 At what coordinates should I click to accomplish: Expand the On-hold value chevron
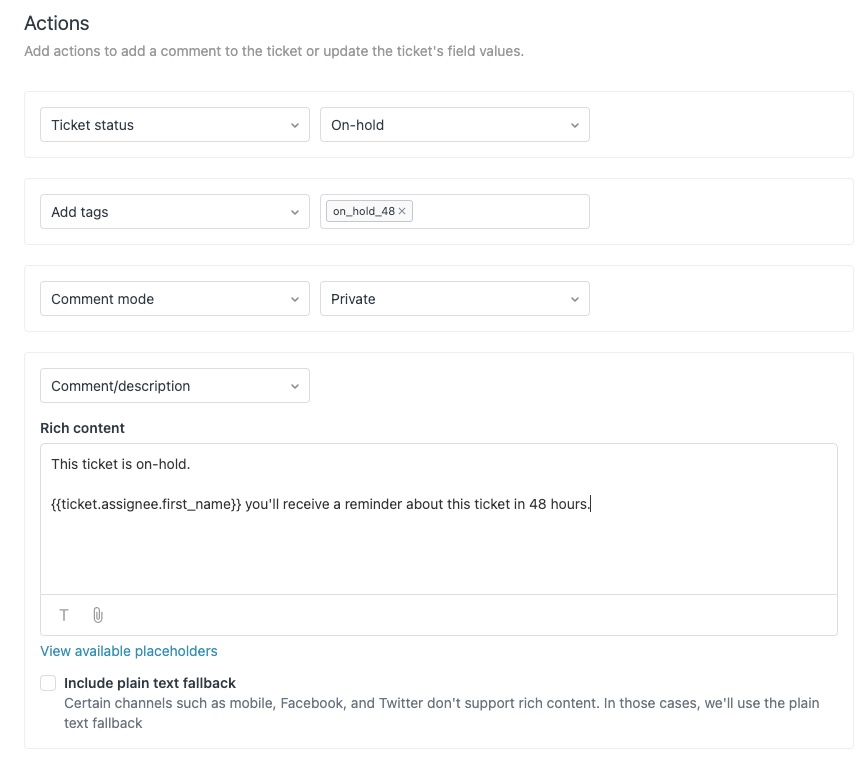[x=575, y=125]
